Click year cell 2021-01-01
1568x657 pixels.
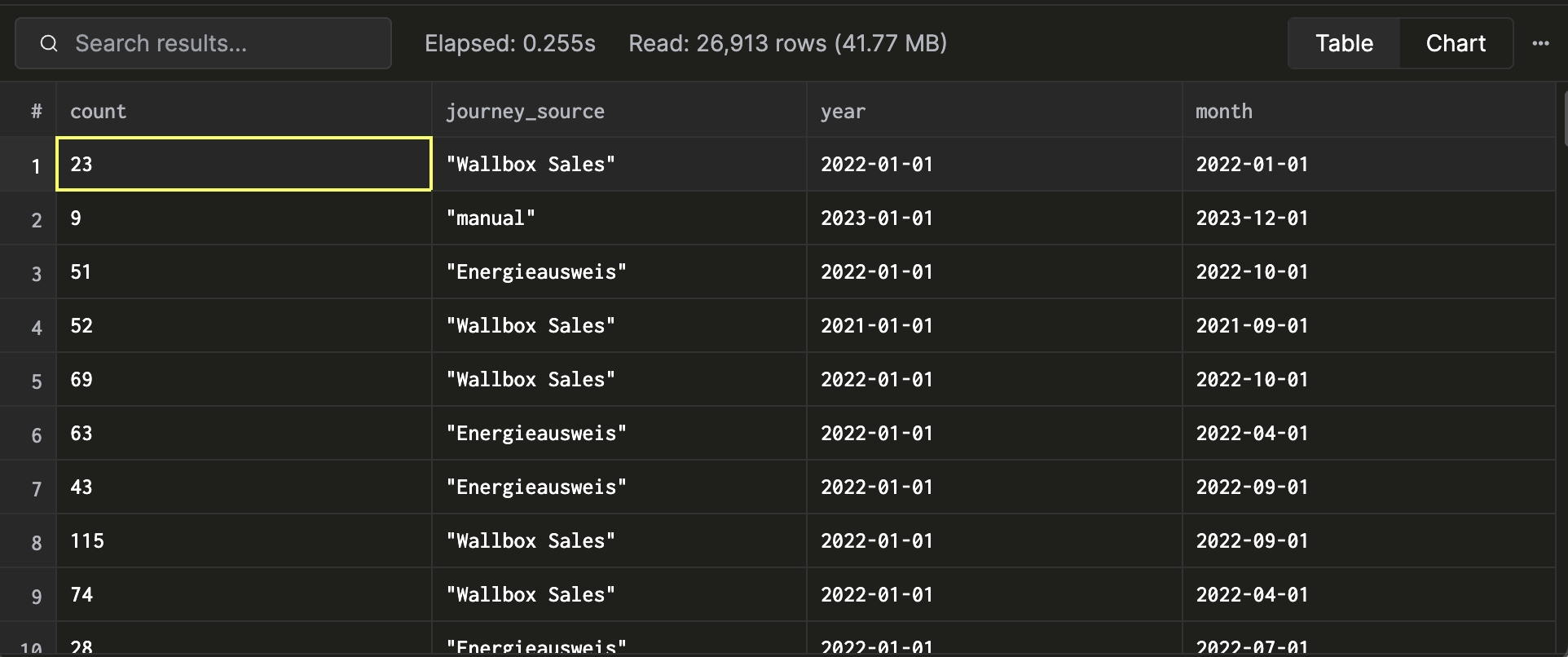(994, 325)
